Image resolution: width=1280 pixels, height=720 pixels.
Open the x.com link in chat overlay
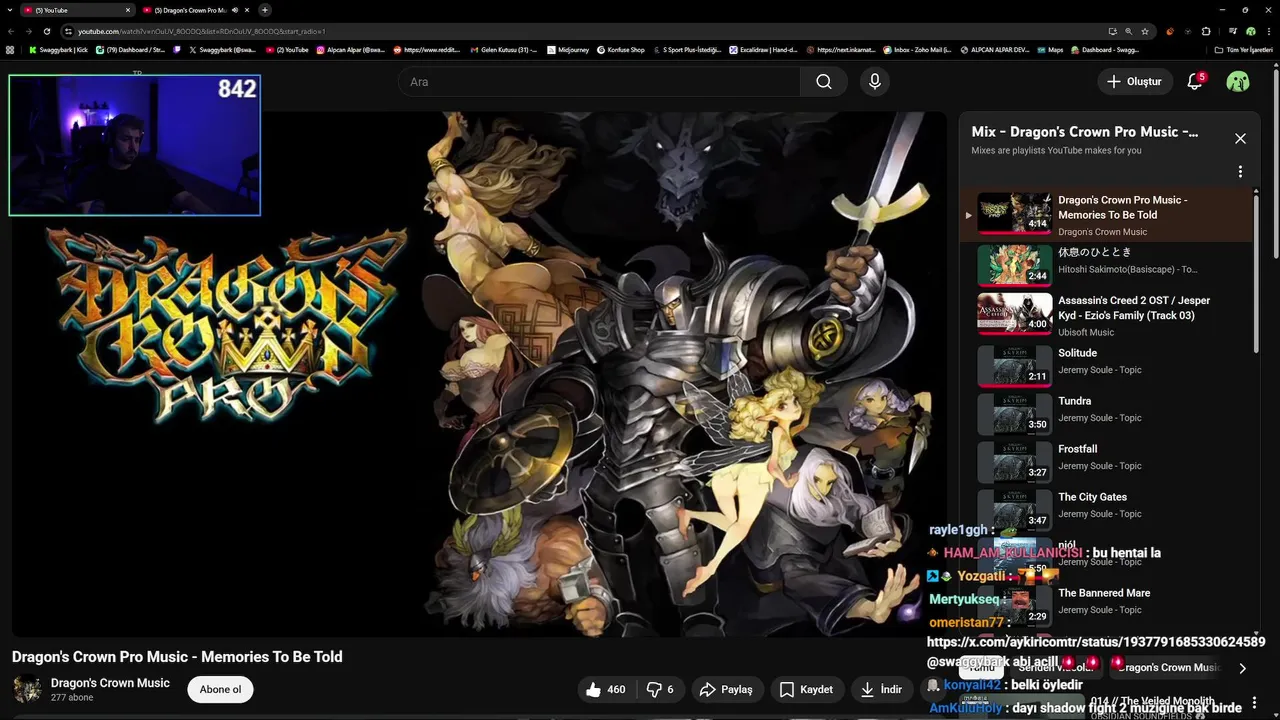point(1096,642)
